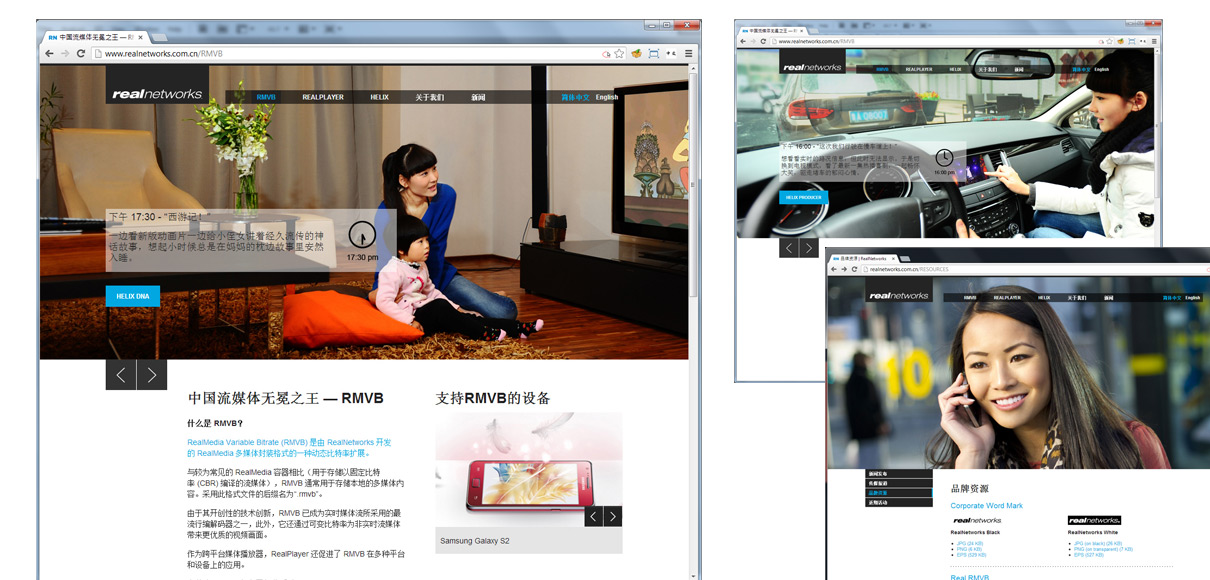Switch to 简体中文 in the large window
1210x580 pixels.
point(575,97)
